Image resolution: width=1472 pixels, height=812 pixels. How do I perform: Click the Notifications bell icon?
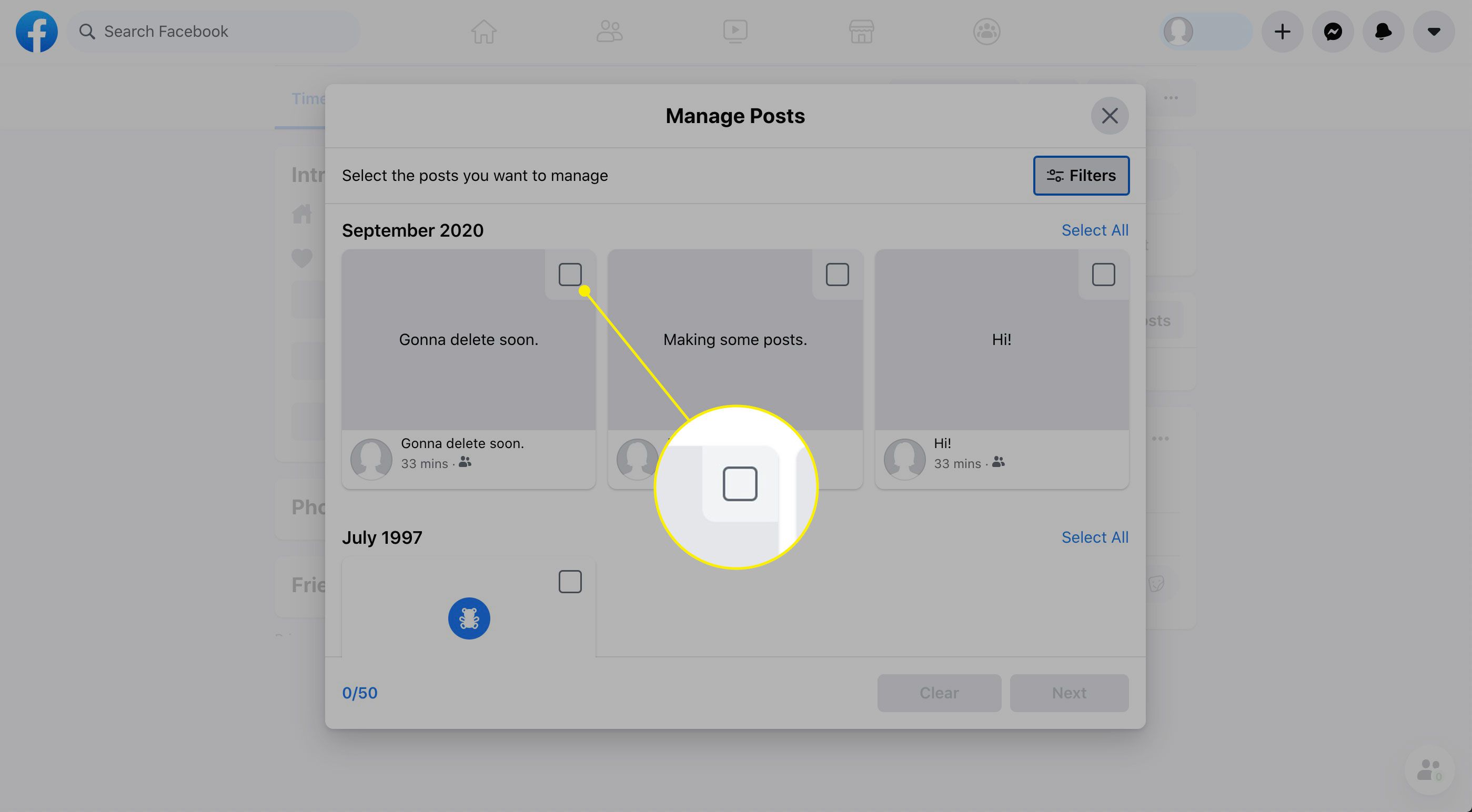pos(1384,31)
